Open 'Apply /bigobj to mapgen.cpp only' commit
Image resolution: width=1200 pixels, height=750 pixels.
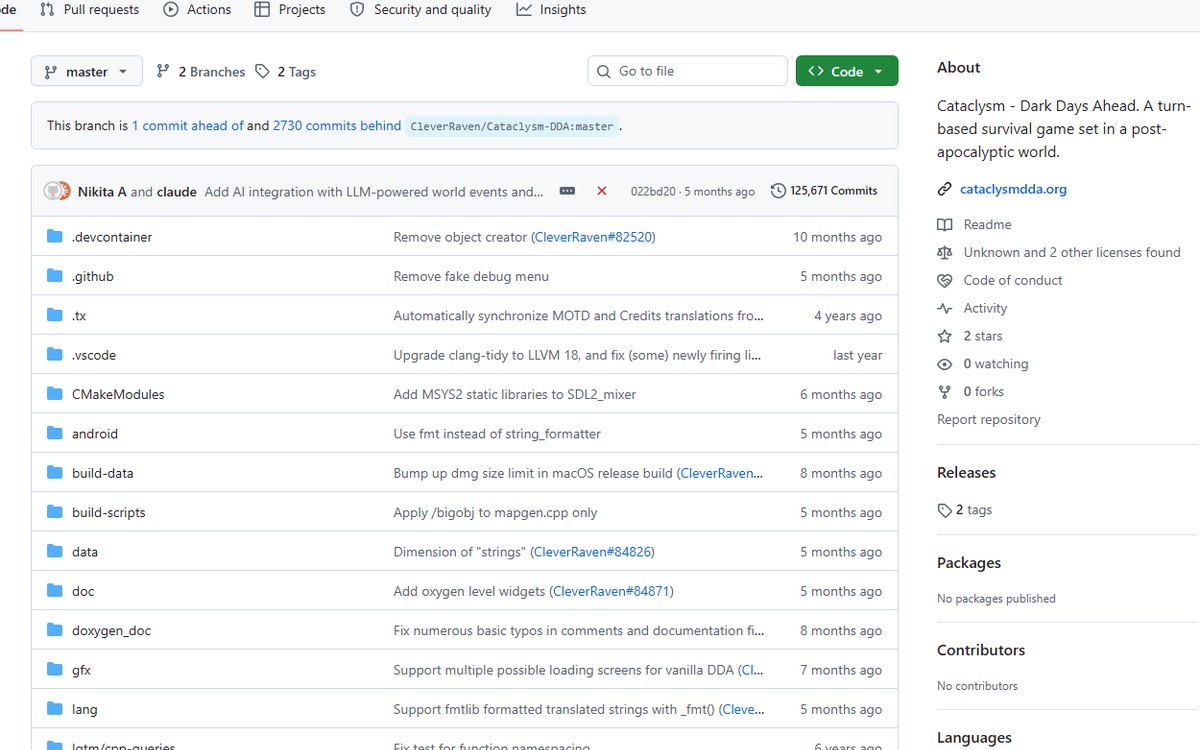(495, 513)
